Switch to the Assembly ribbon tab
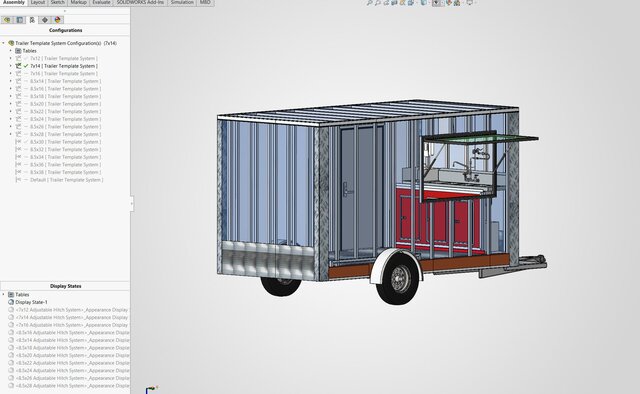The height and width of the screenshot is (394, 640). click(14, 2)
